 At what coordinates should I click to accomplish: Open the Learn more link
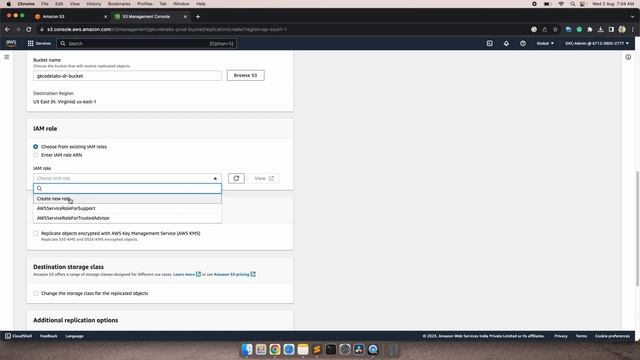[187, 274]
